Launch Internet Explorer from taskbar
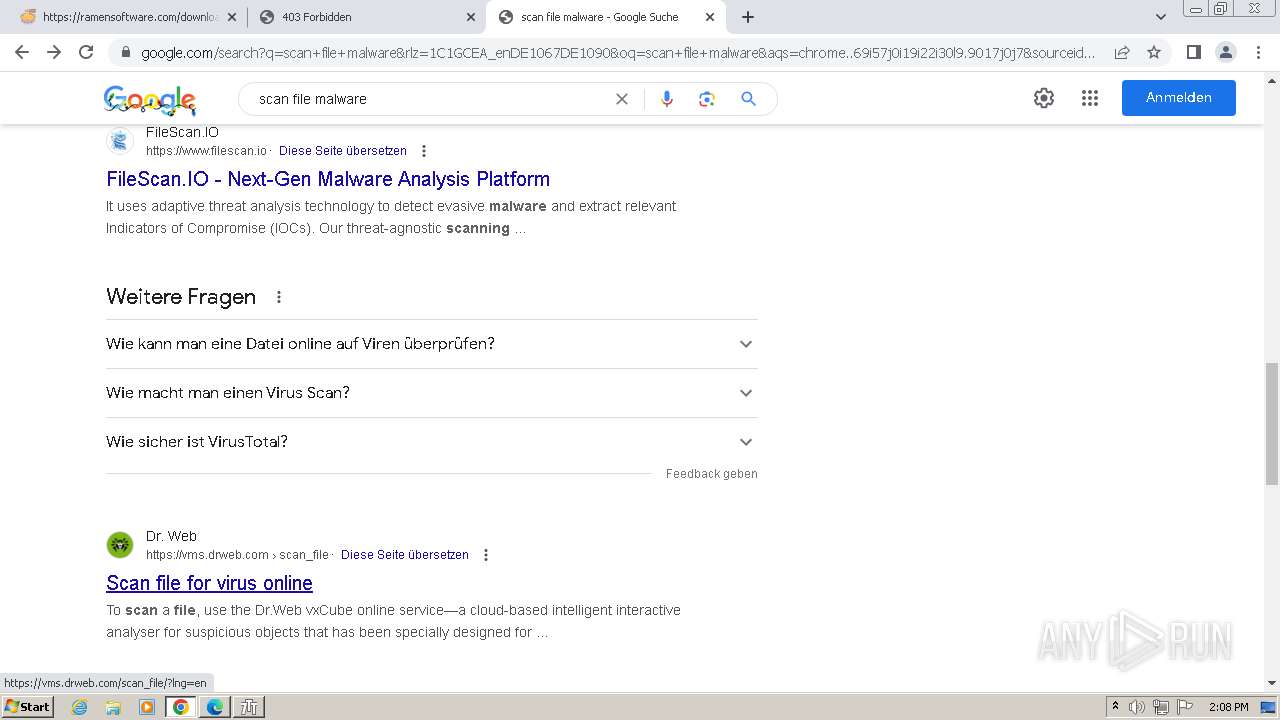Screen dimensions: 1280x720 coord(80,707)
